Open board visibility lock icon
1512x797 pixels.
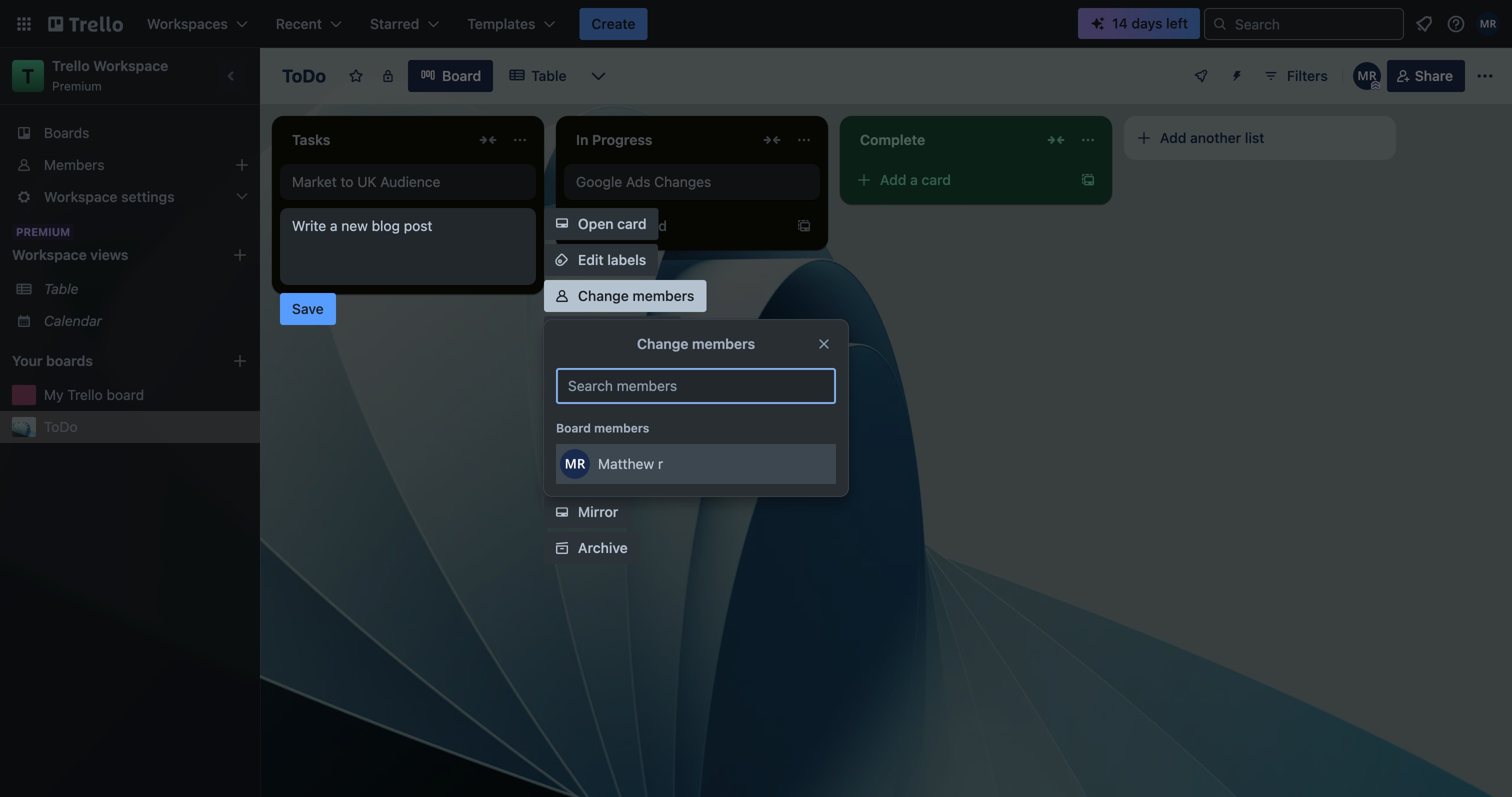[x=387, y=75]
